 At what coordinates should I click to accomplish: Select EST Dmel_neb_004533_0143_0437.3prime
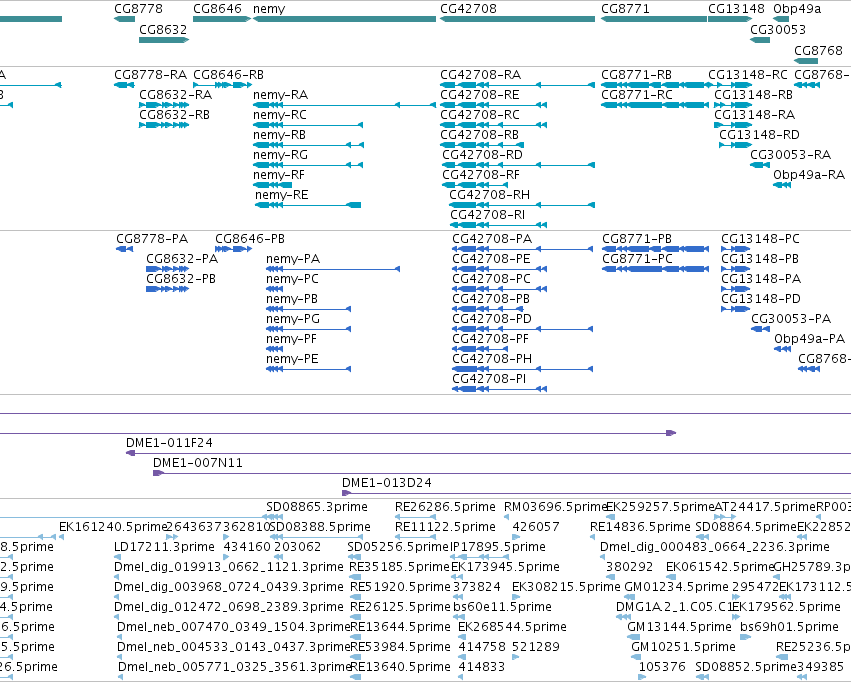234,647
